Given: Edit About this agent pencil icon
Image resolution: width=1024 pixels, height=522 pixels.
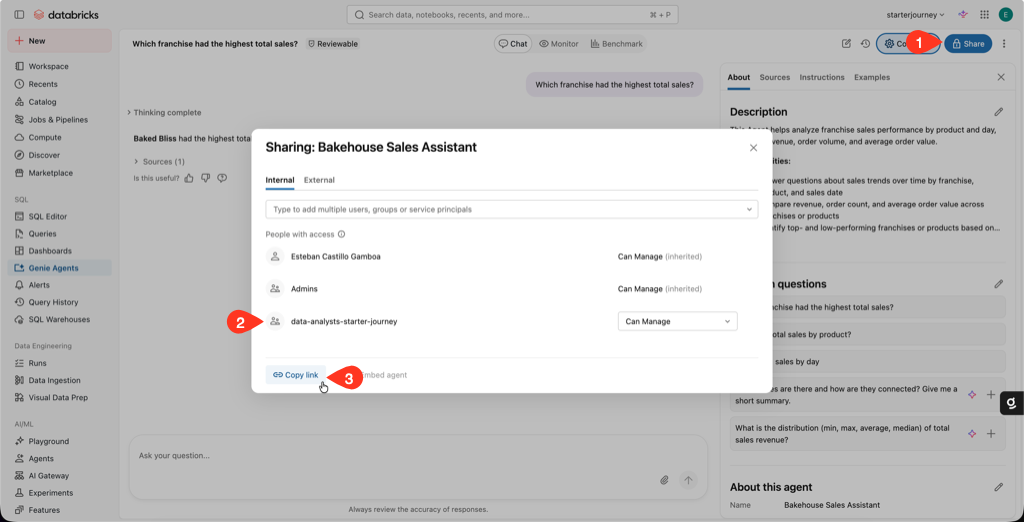Looking at the screenshot, I should click(999, 487).
